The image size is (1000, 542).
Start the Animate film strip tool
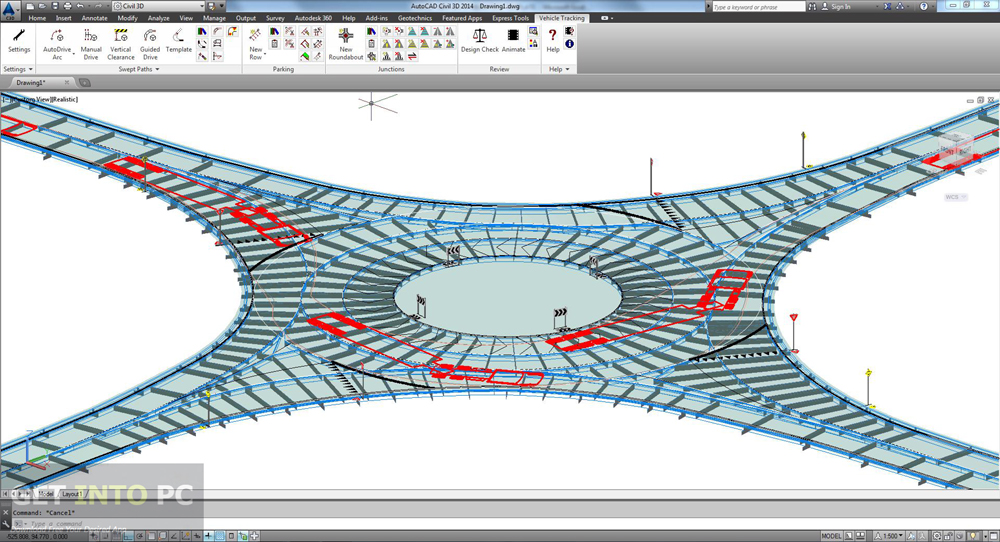[513, 40]
